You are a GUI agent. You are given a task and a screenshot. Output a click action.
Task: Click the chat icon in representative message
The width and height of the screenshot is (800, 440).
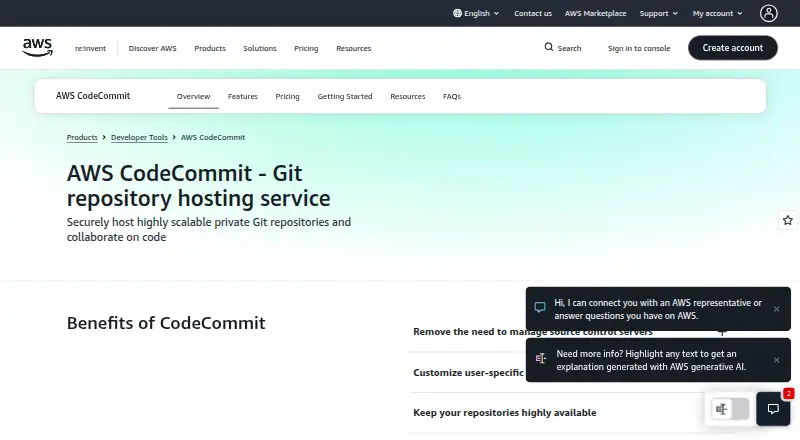(540, 307)
